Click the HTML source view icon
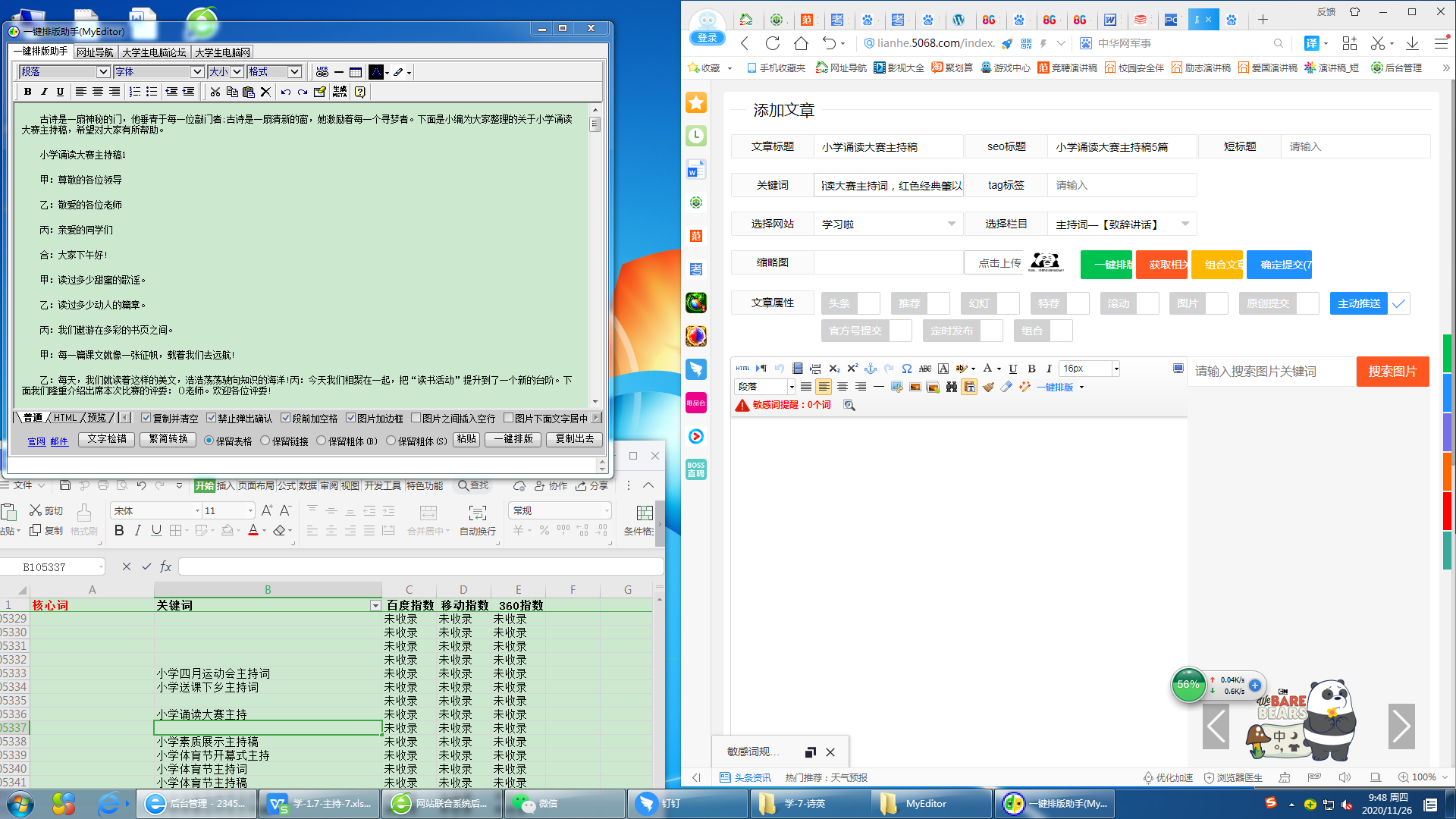This screenshot has height=819, width=1456. 742,369
